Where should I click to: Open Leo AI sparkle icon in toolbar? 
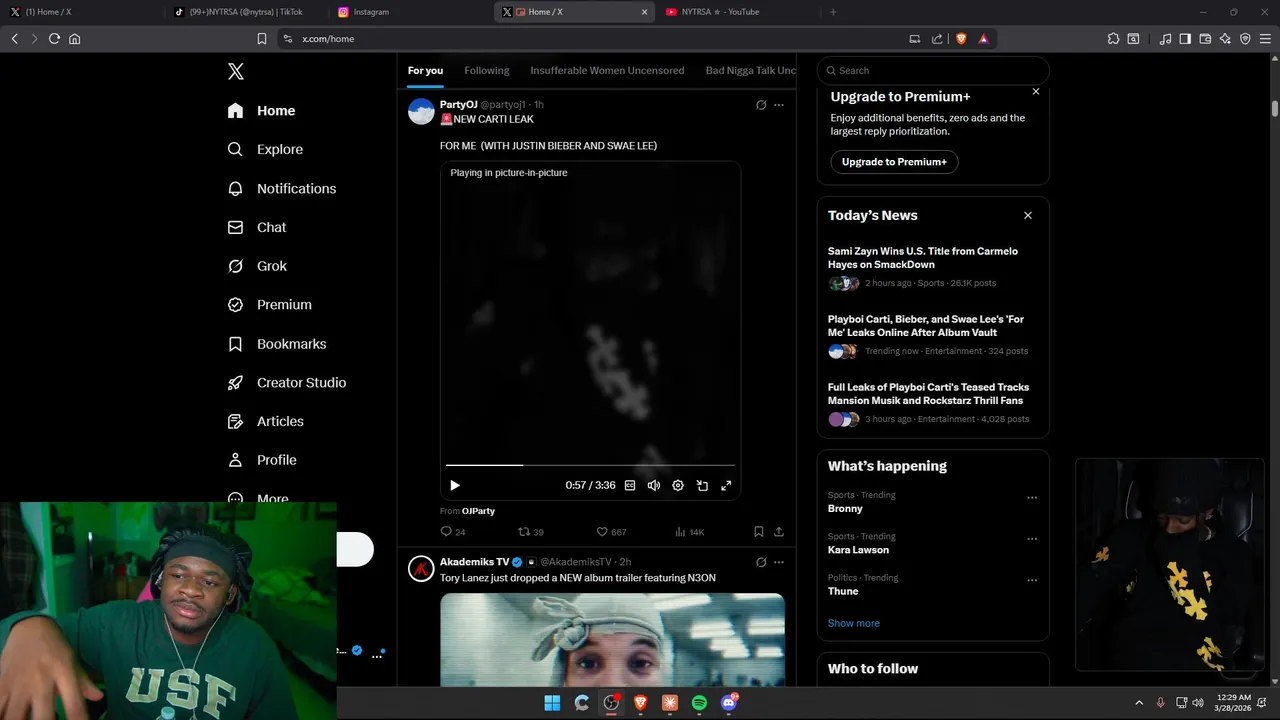pyautogui.click(x=1225, y=39)
